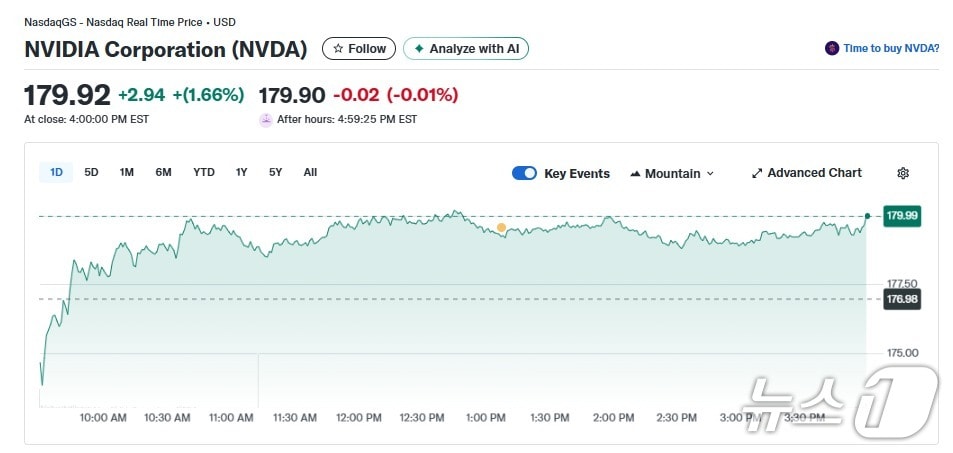Select the 1M range tab
Image resolution: width=953 pixels, height=453 pixels.
(x=127, y=172)
